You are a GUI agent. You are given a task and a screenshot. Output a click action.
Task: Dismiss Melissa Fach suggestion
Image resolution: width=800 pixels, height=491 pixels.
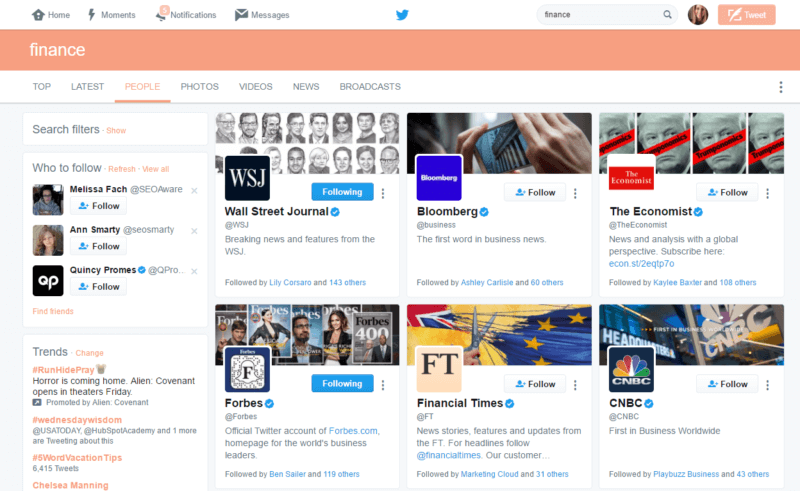[194, 190]
